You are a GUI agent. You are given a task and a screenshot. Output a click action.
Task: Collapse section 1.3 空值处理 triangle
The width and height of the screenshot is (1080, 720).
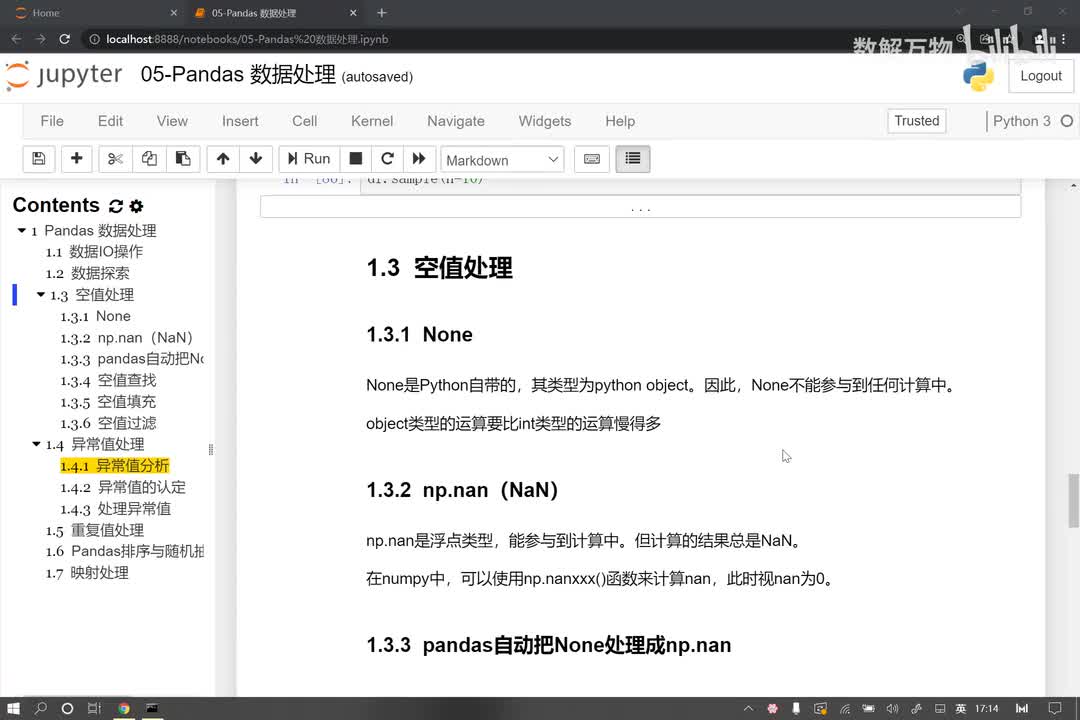41,295
